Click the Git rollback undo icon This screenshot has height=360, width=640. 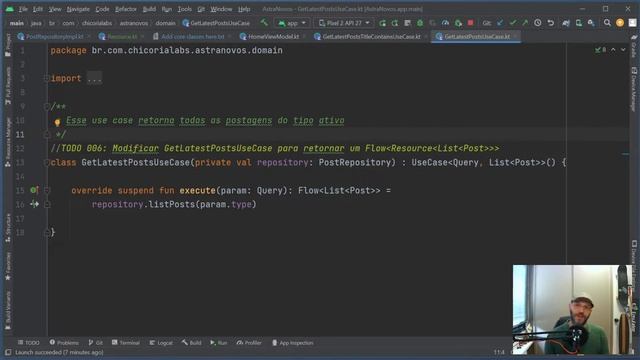coord(551,23)
